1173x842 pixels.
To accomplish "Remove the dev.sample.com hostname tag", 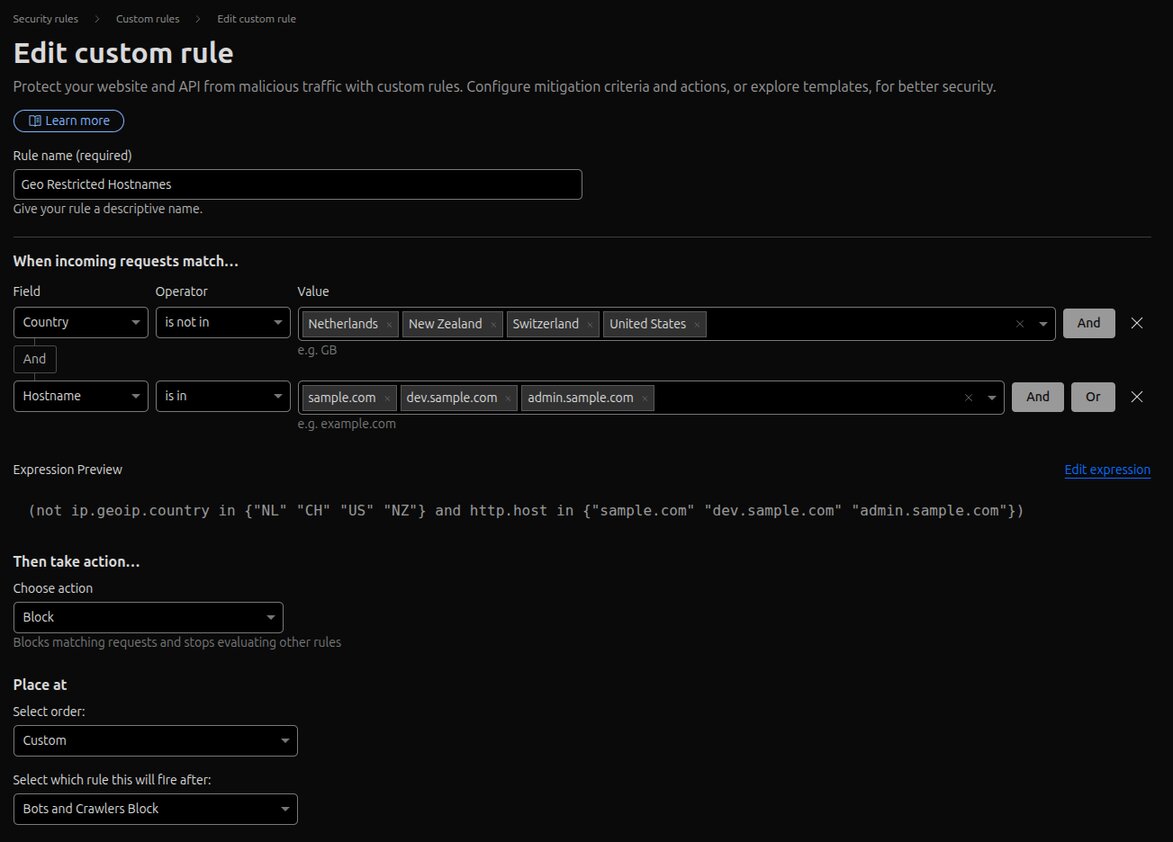I will tap(508, 399).
